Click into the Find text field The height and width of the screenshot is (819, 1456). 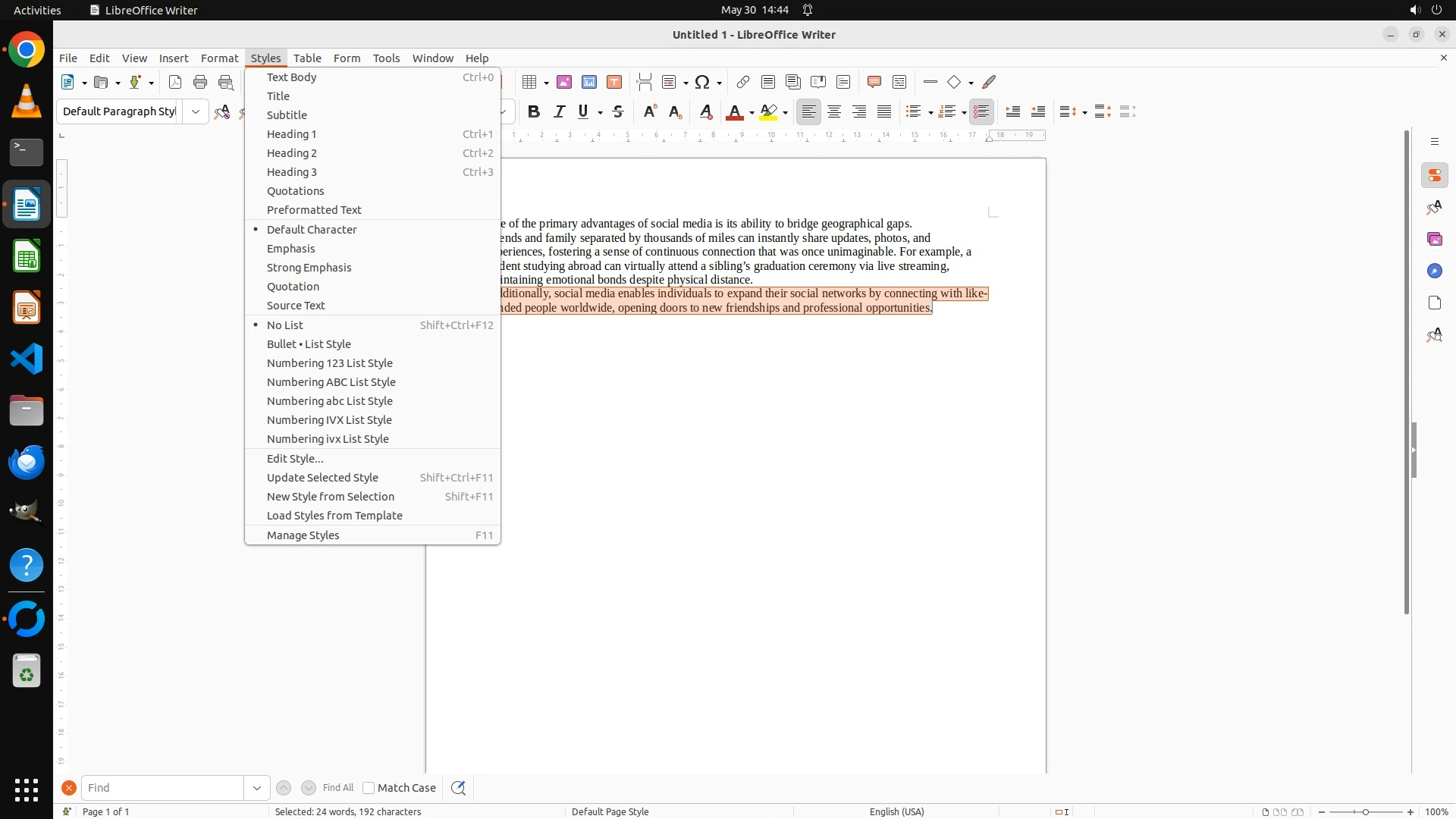tap(162, 788)
